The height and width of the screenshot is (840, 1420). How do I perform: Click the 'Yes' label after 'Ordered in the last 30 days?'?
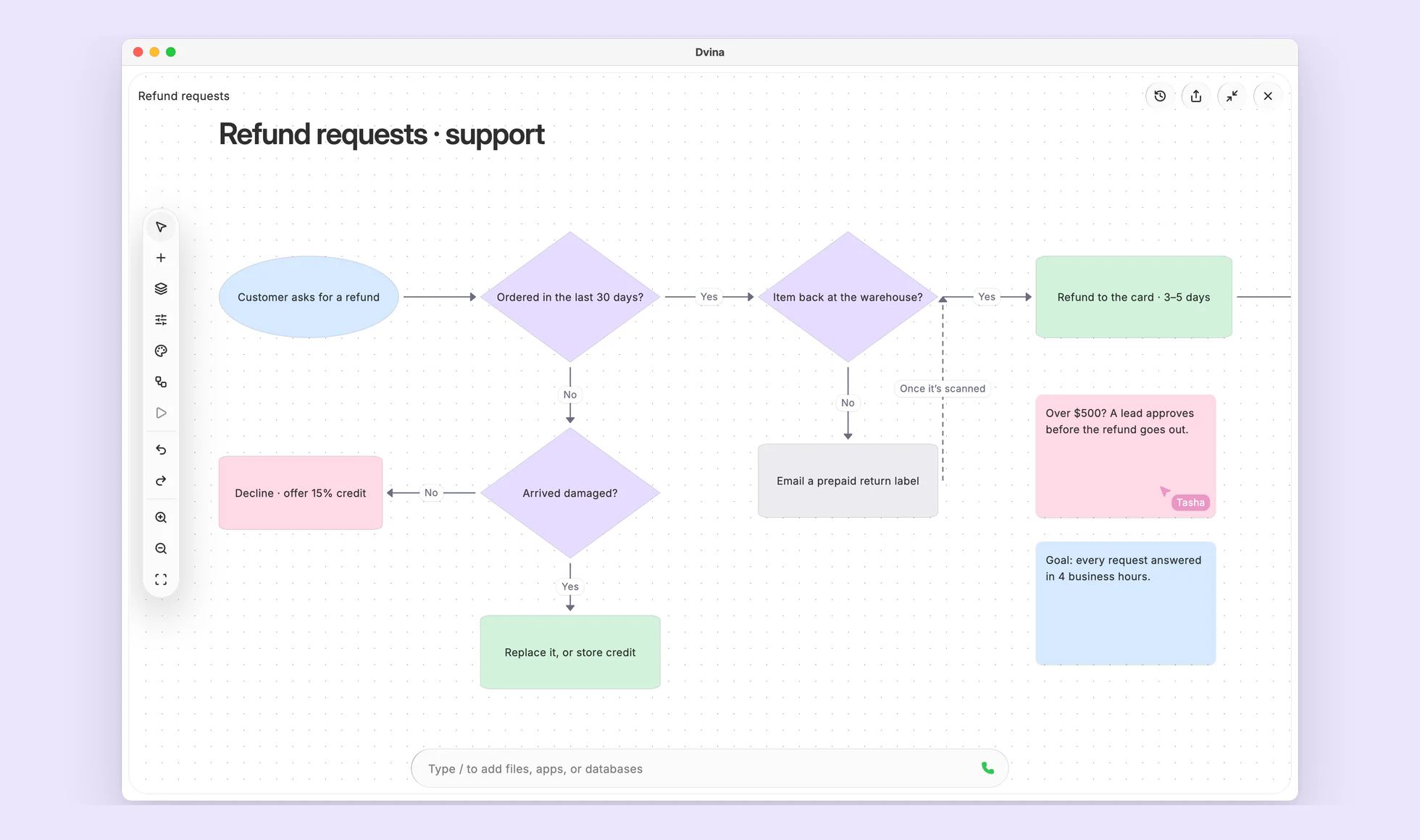(709, 297)
